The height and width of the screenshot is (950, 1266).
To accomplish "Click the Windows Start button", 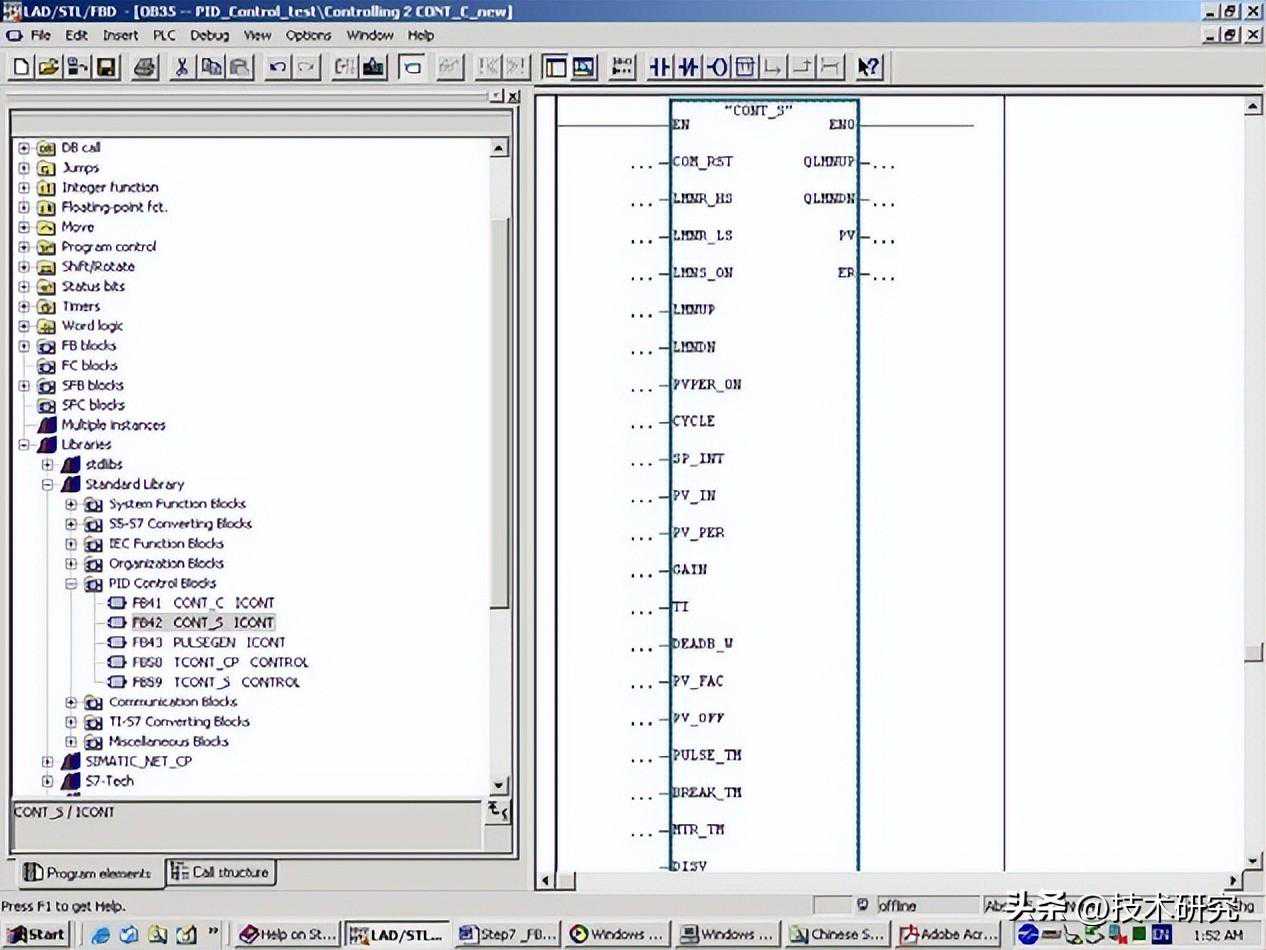I will (x=36, y=935).
